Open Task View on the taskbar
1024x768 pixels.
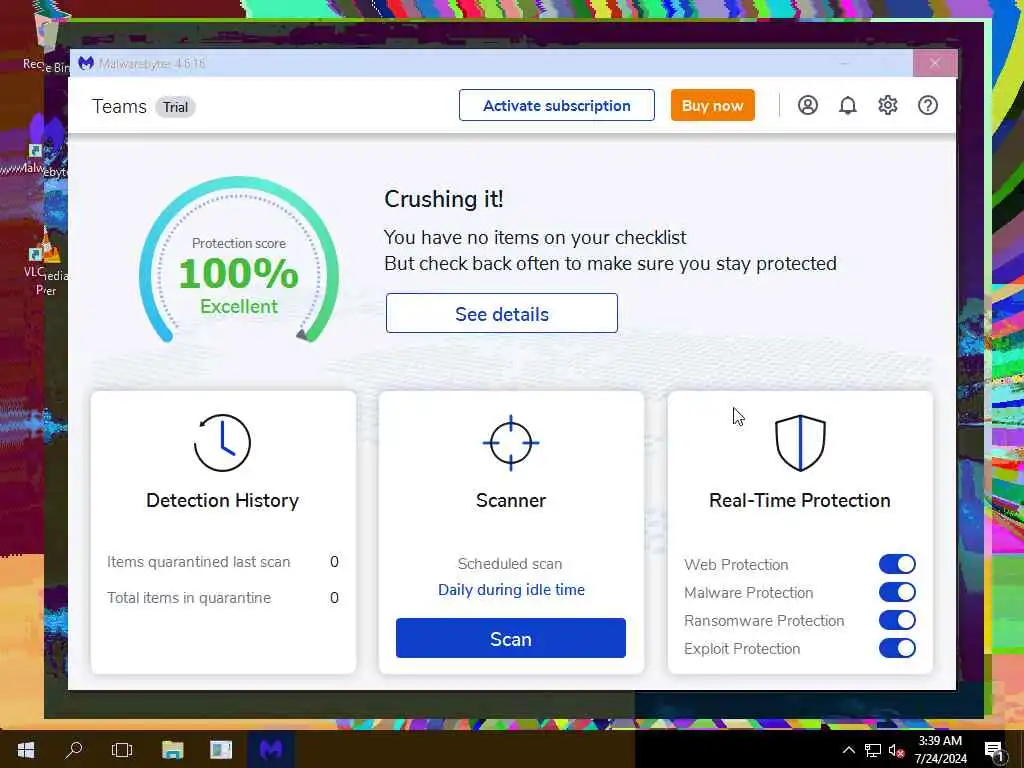pyautogui.click(x=122, y=749)
